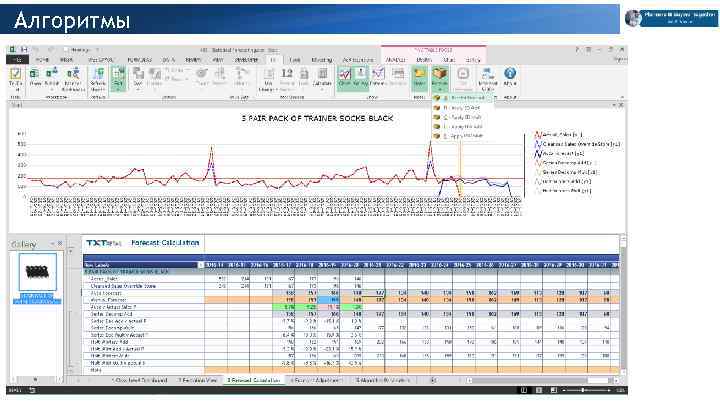Viewport: 720px width, 405px height.
Task: Add a new sheet with plus button
Action: click(x=433, y=380)
